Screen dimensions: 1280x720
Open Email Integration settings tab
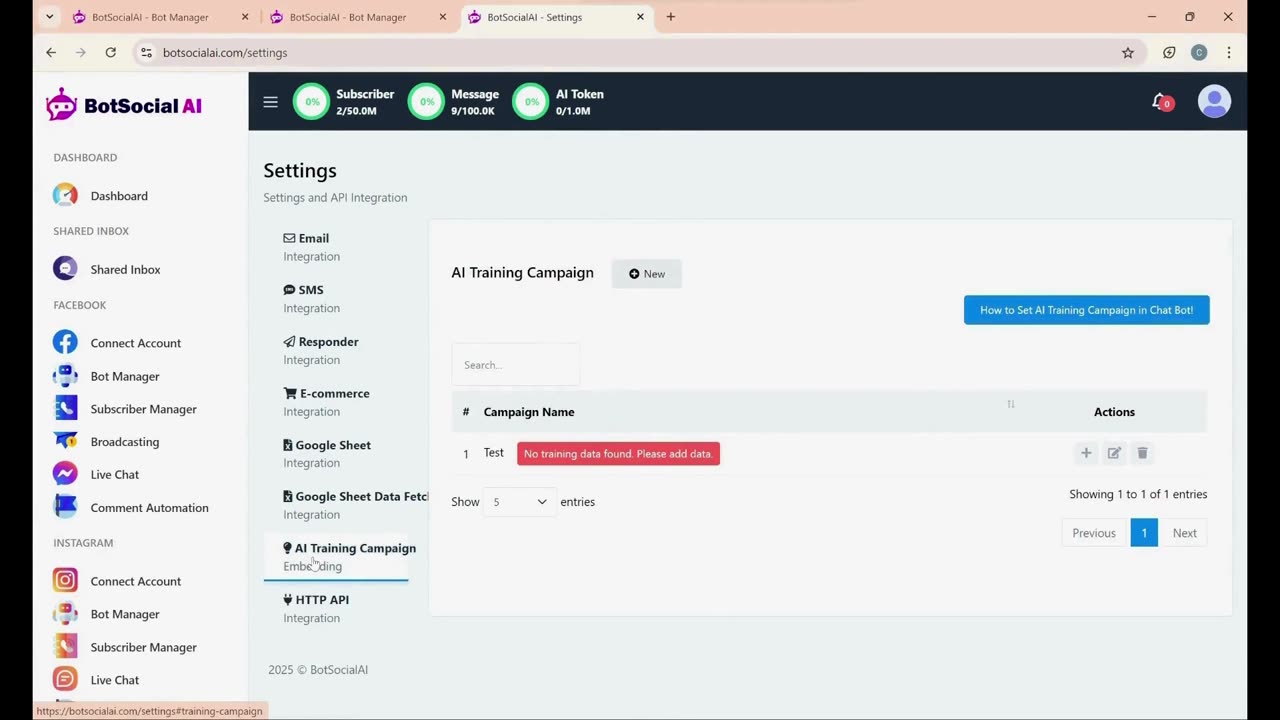tap(336, 247)
